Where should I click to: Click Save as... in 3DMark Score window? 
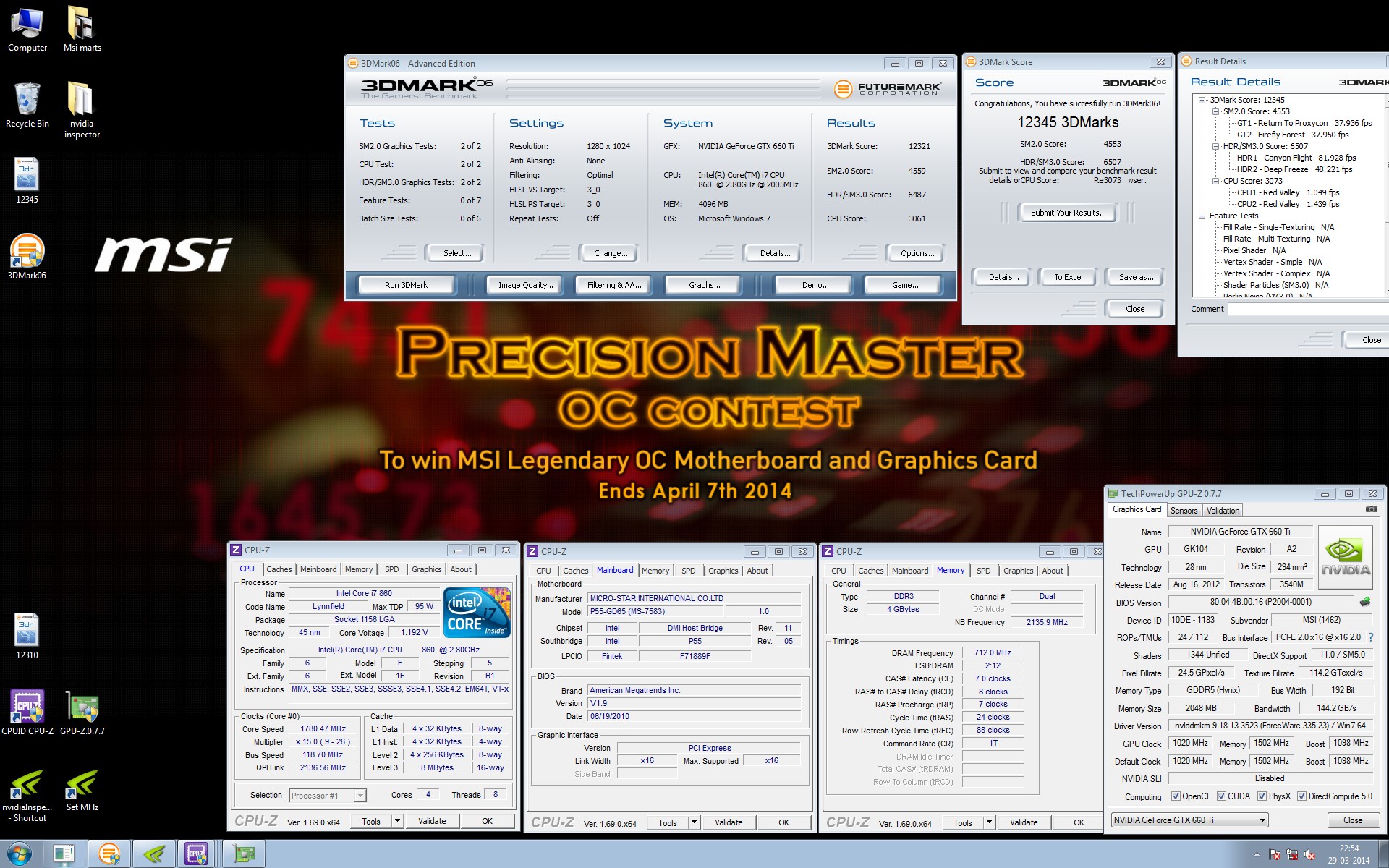tap(1135, 277)
